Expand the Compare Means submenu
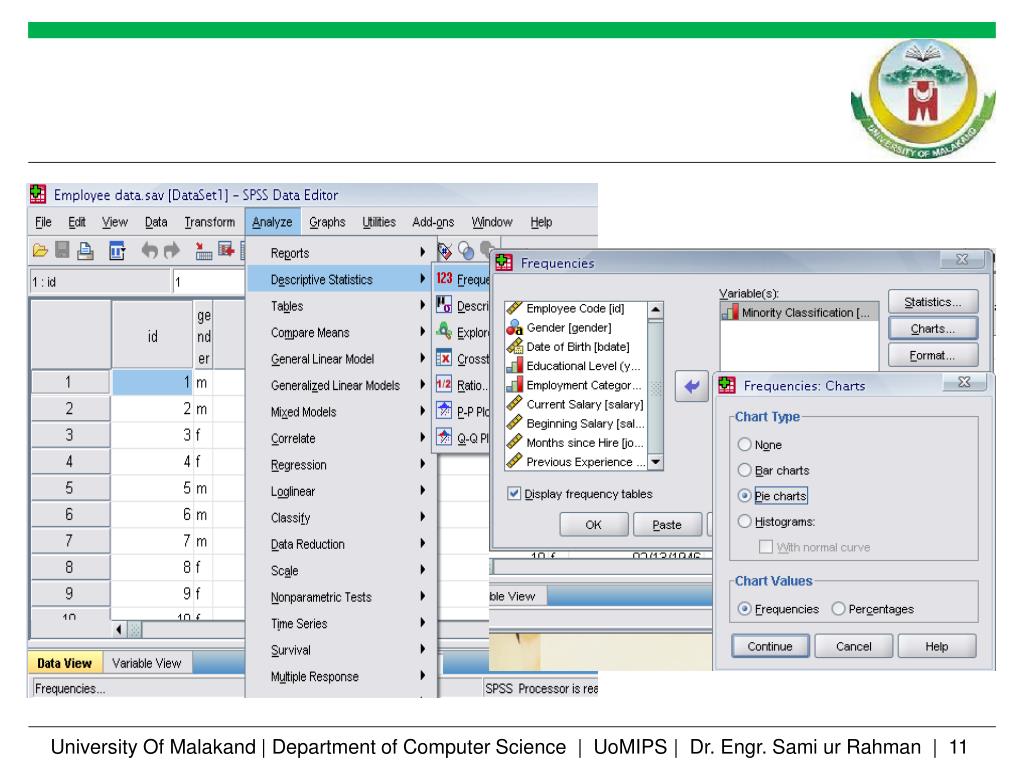Image resolution: width=1024 pixels, height=768 pixels. point(341,332)
